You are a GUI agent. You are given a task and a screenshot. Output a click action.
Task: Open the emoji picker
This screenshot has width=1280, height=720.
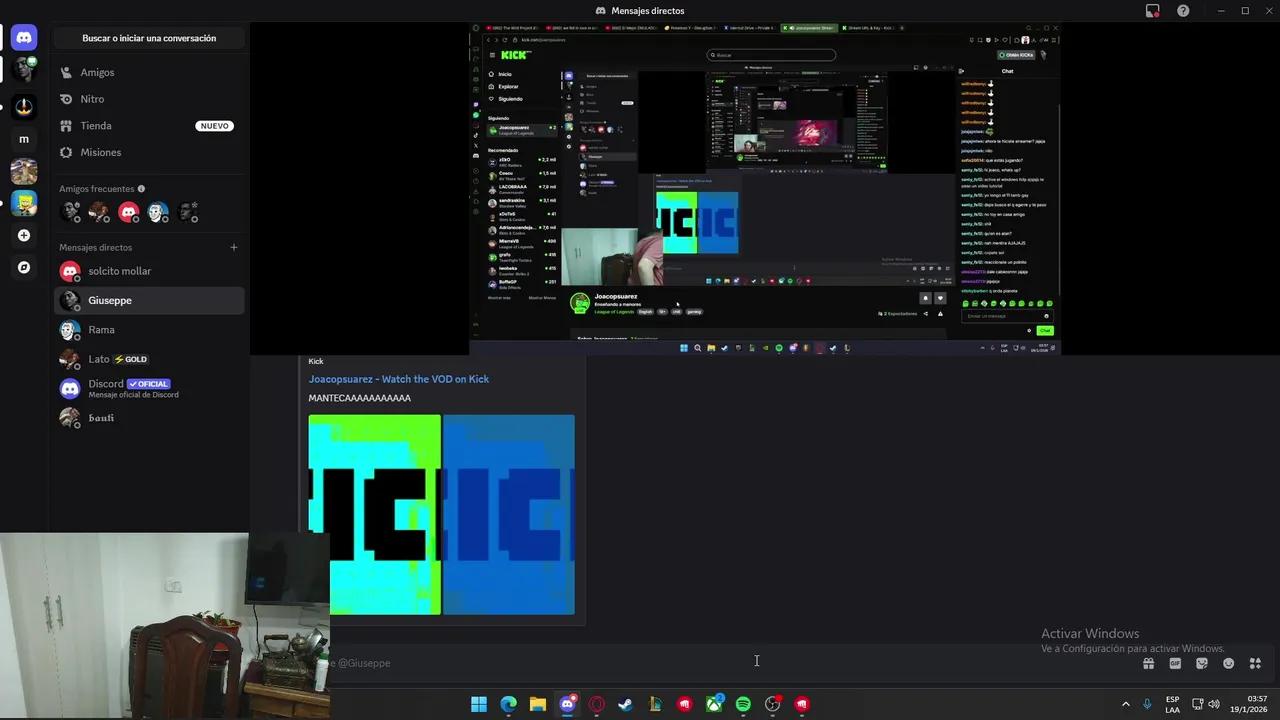click(x=1228, y=663)
